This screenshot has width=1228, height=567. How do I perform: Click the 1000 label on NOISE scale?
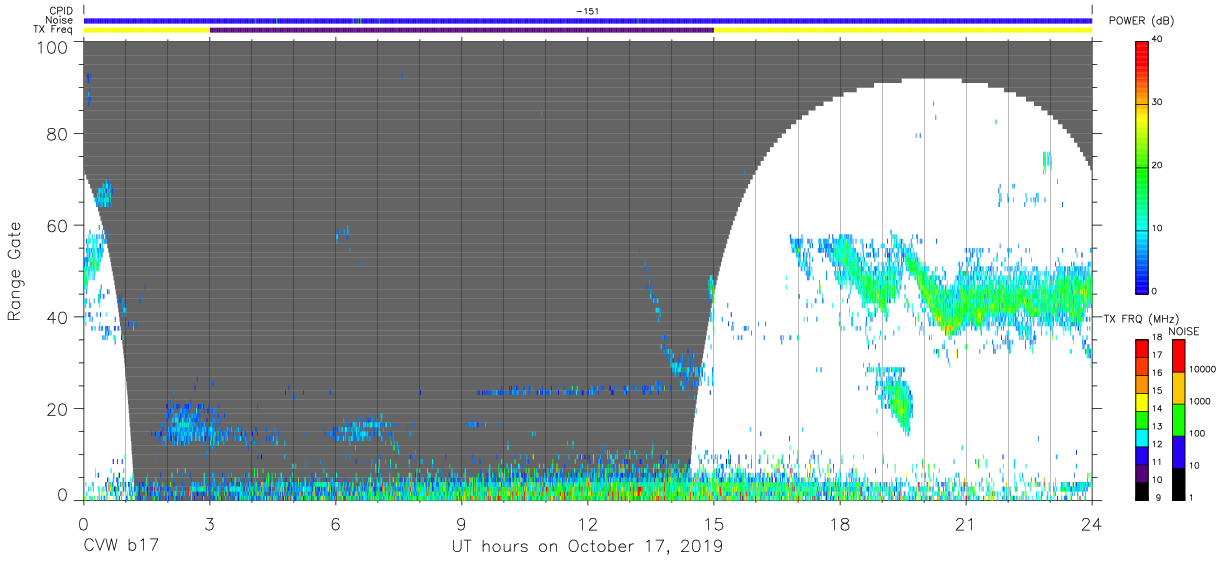coord(1199,401)
